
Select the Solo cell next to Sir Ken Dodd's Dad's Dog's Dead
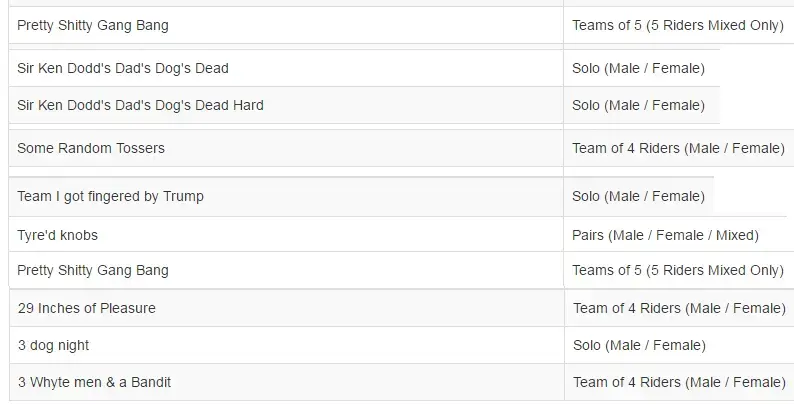[x=638, y=68]
